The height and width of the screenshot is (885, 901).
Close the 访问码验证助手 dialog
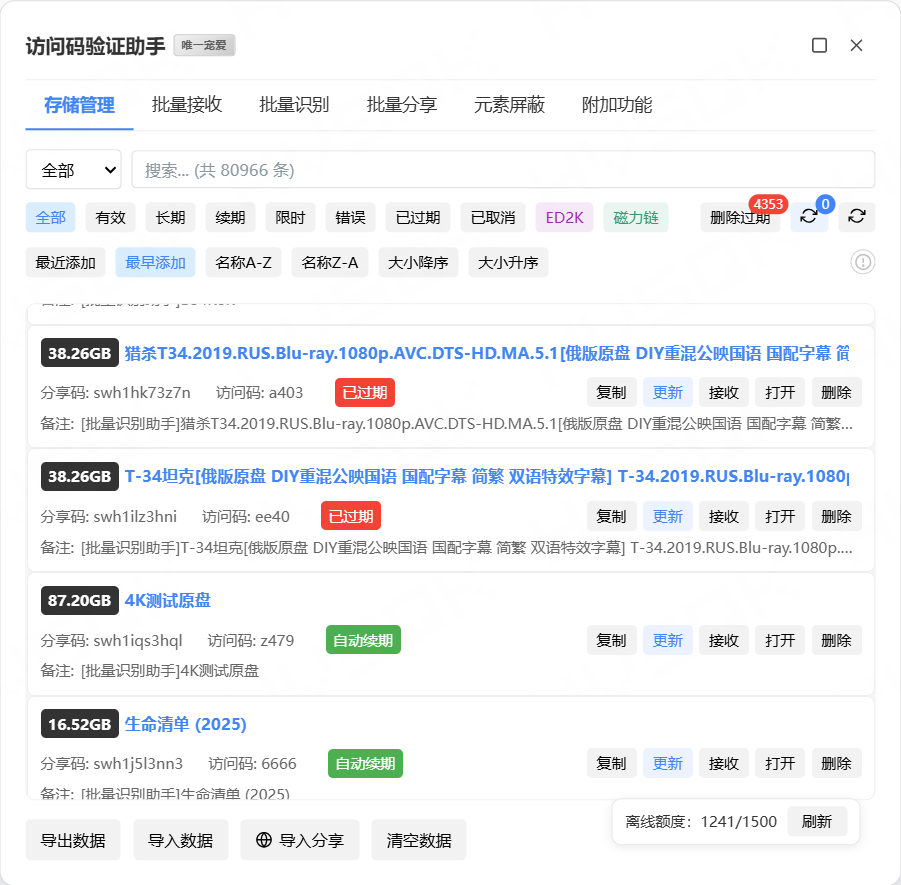pos(856,45)
